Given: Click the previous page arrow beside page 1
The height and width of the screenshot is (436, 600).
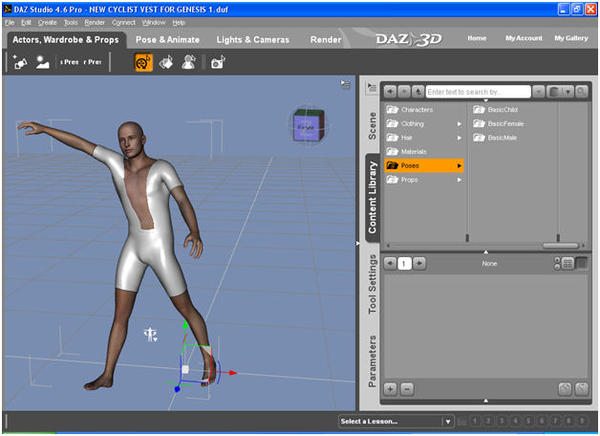Looking at the screenshot, I should [390, 263].
